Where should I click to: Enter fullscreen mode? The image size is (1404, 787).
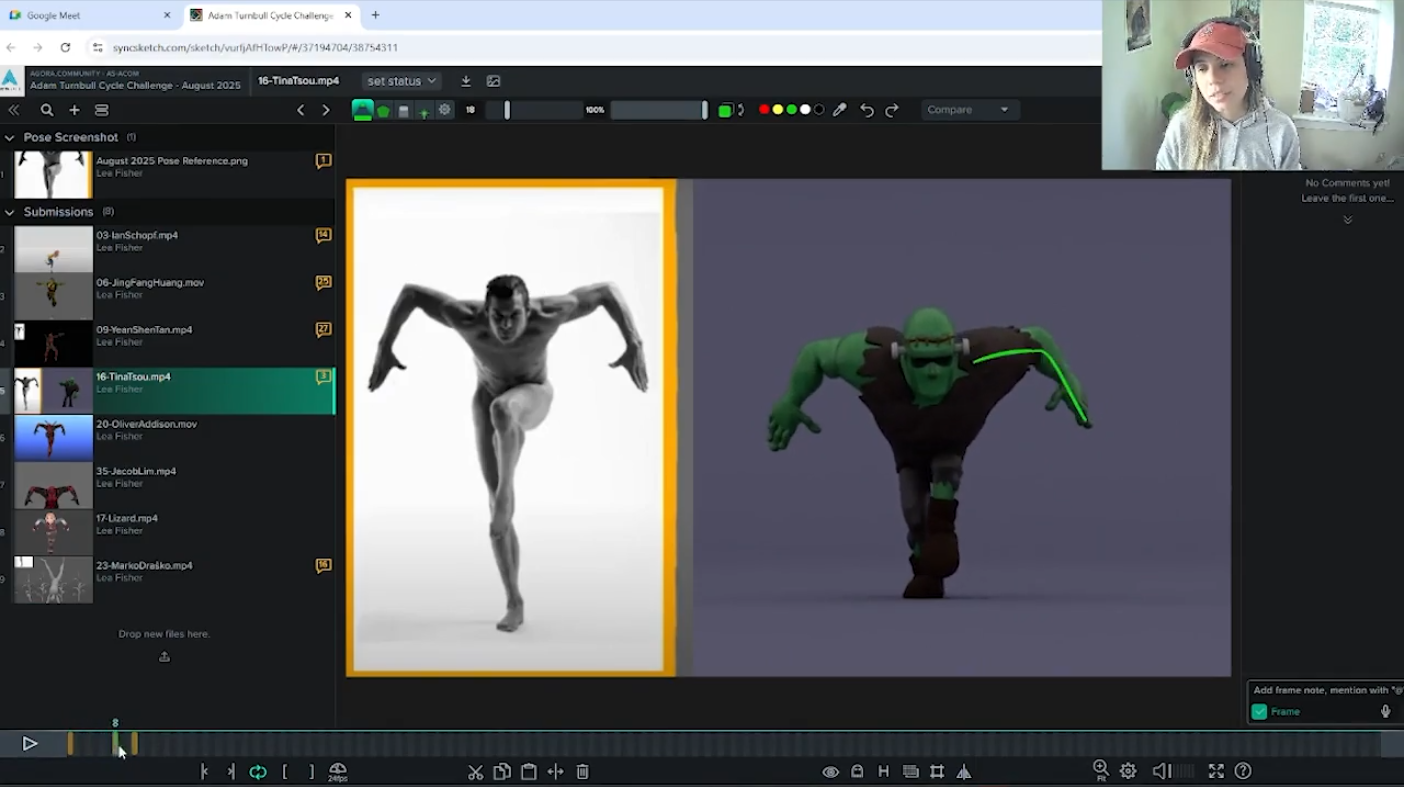[1216, 771]
